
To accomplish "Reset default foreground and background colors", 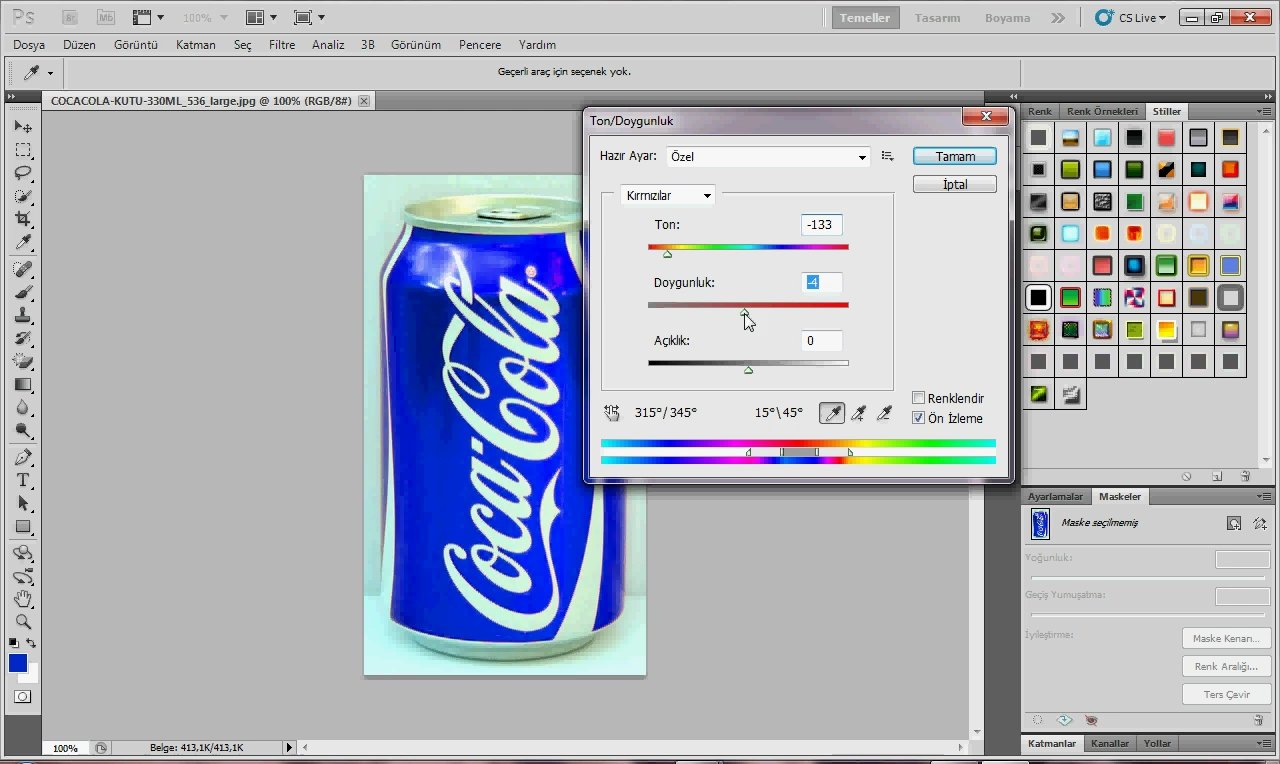I will 14,643.
